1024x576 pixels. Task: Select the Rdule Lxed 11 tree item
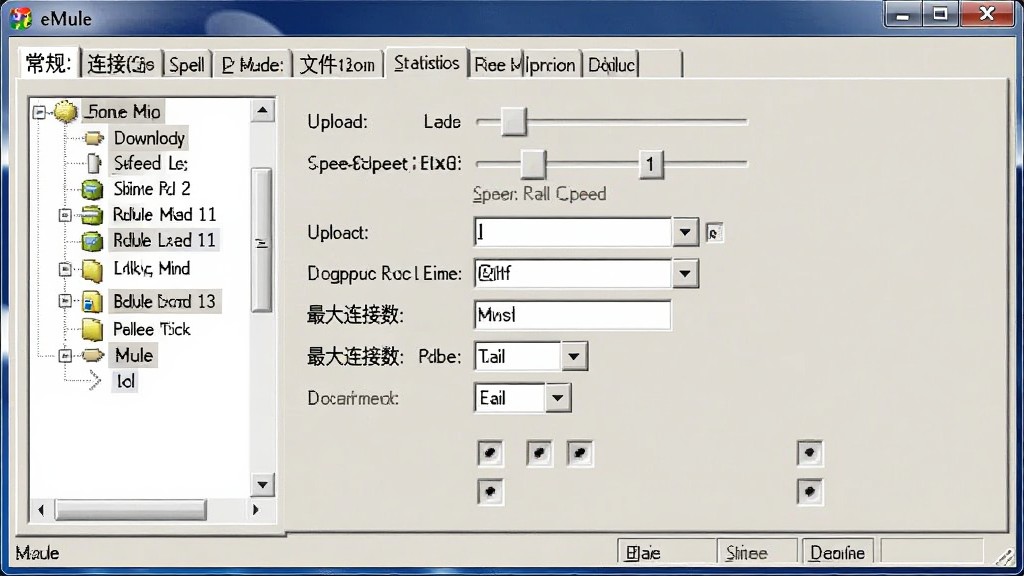click(164, 240)
